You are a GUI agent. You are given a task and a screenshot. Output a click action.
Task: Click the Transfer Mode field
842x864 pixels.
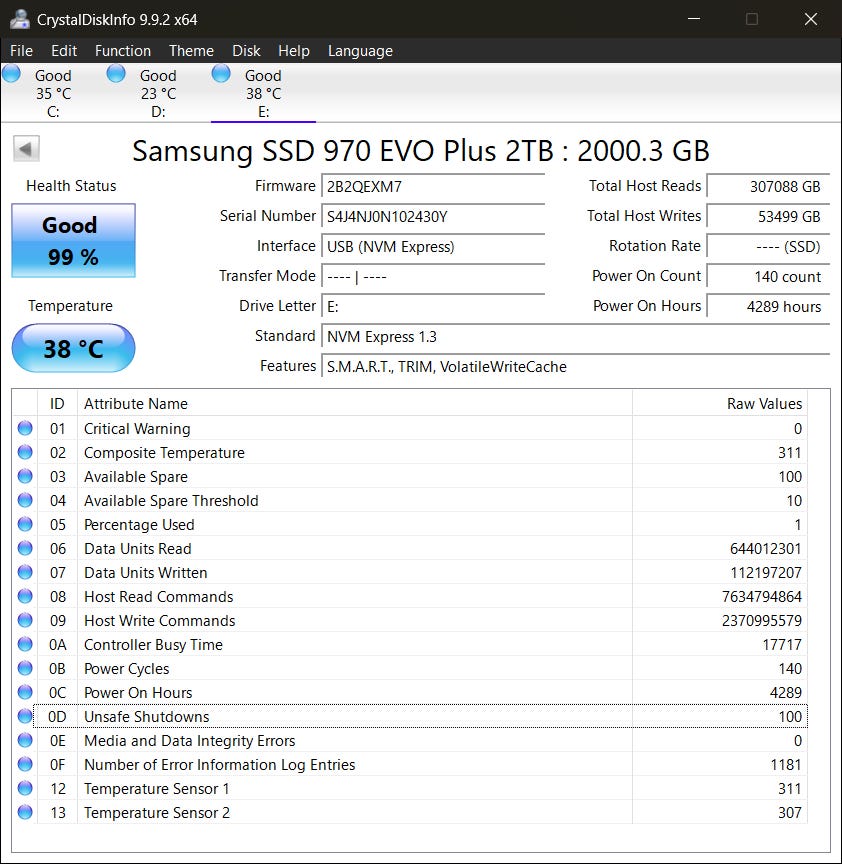[433, 276]
